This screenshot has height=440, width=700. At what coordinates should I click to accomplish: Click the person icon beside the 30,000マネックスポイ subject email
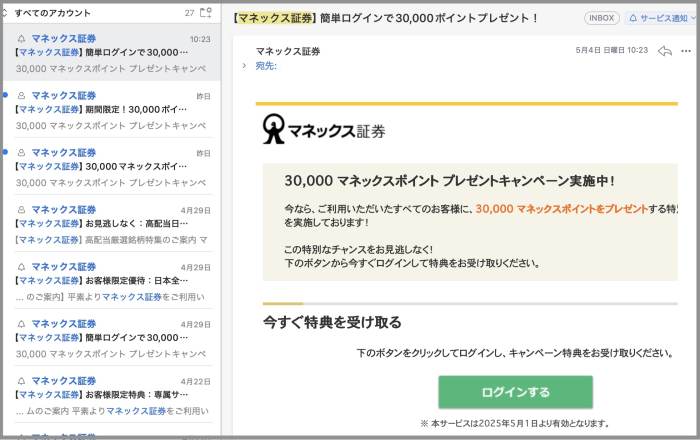(x=21, y=153)
